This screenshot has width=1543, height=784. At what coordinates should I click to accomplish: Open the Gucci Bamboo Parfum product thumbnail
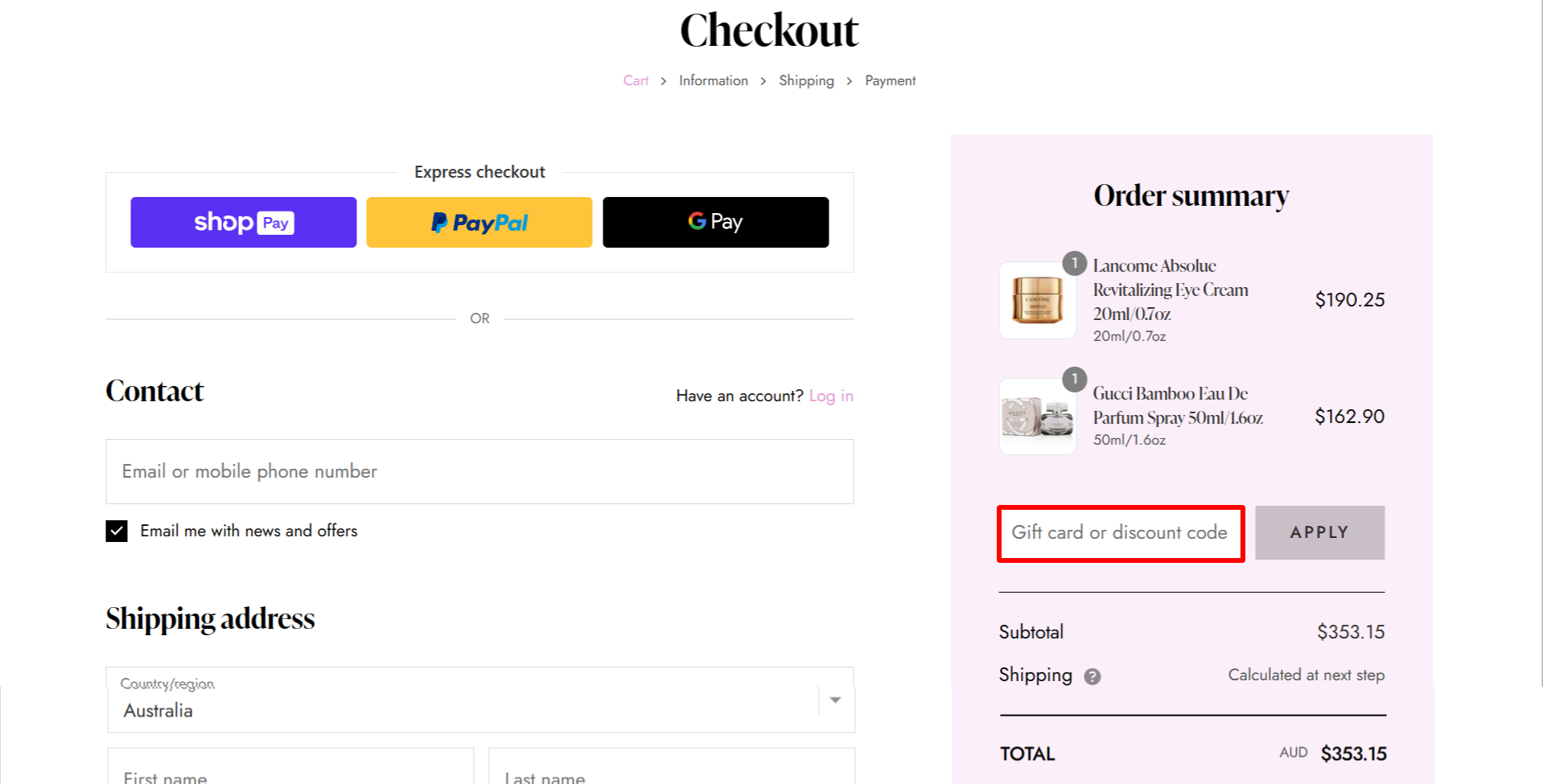click(x=1036, y=415)
